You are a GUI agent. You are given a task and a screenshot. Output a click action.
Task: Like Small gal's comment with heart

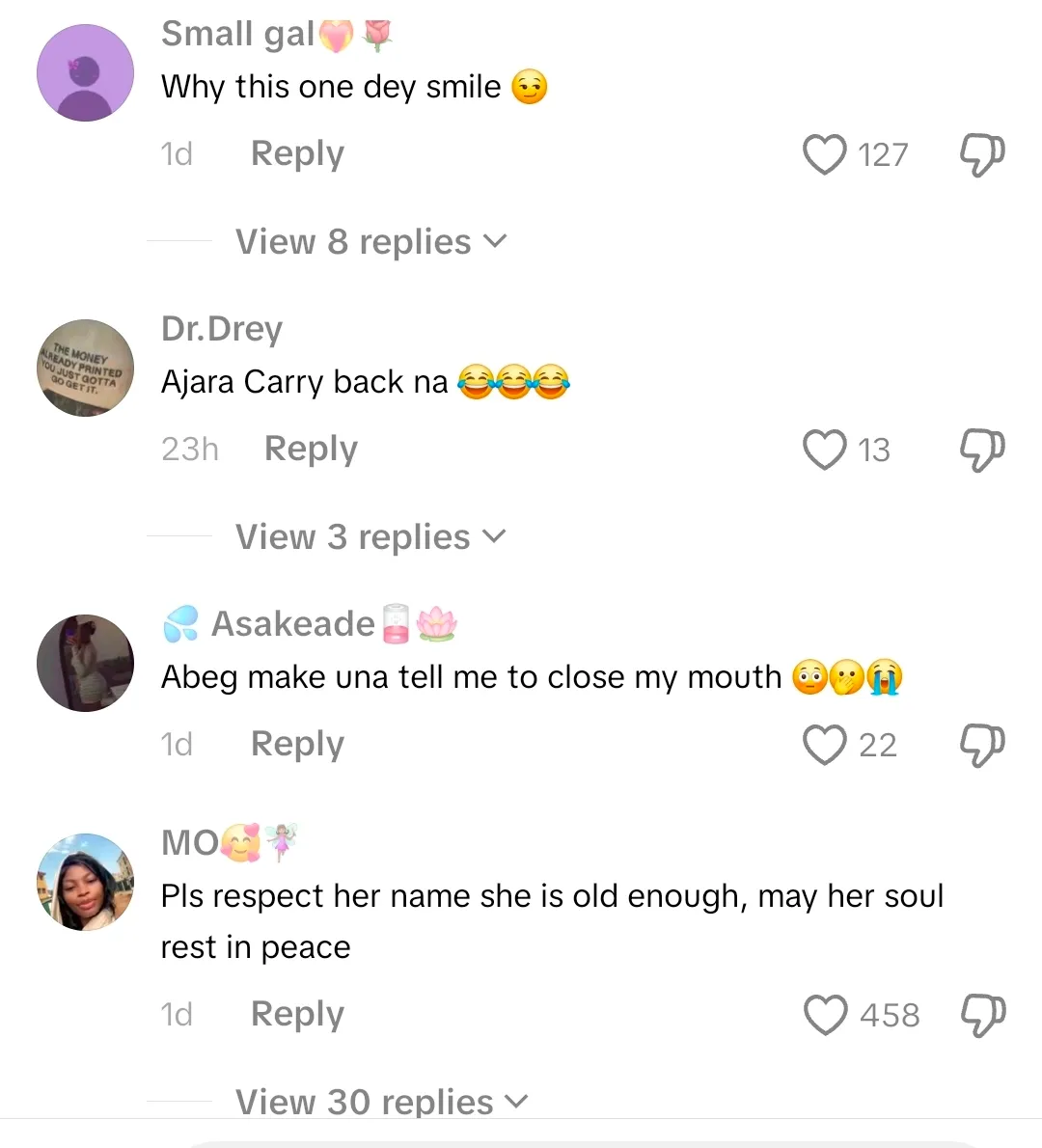click(824, 154)
